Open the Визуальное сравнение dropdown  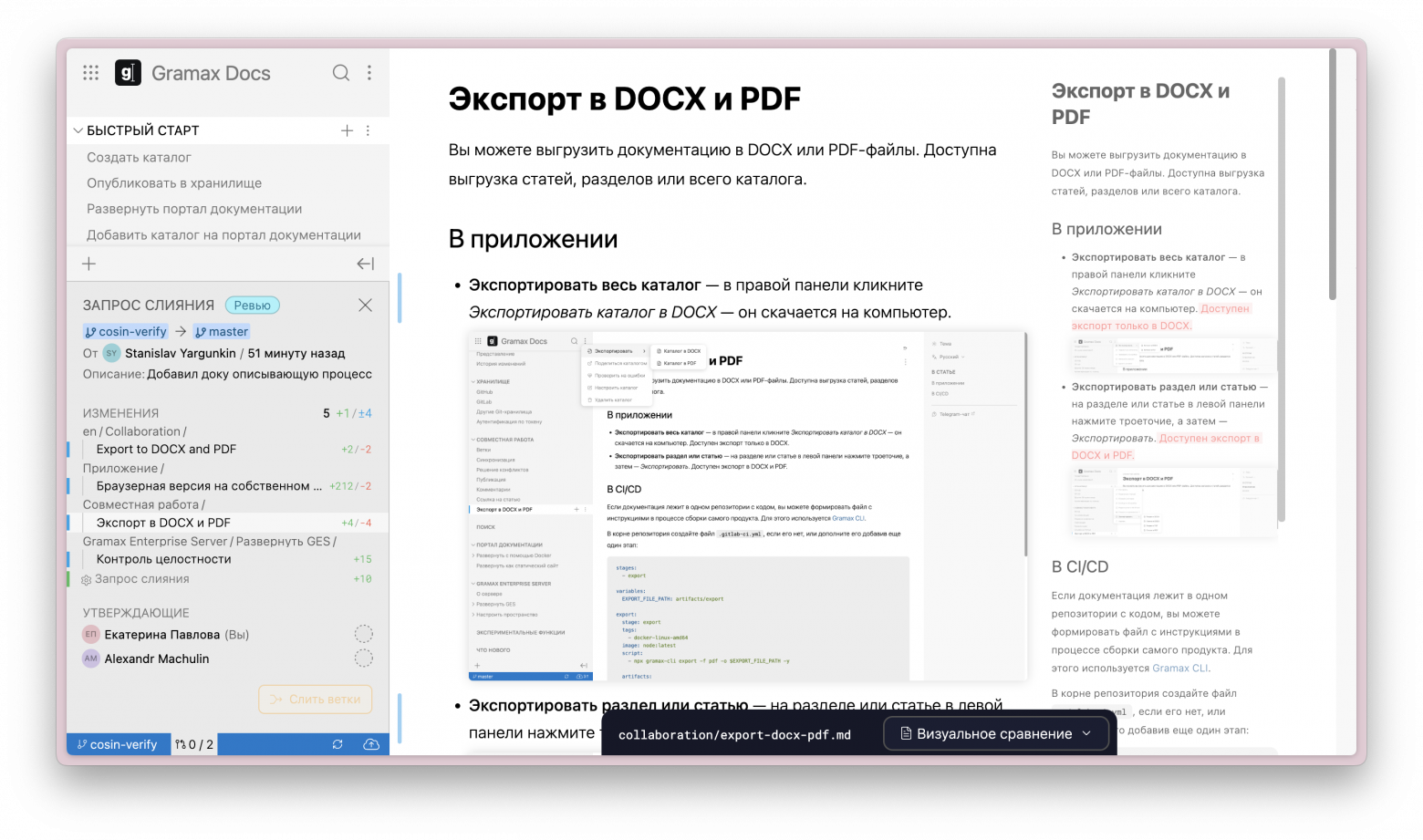995,733
